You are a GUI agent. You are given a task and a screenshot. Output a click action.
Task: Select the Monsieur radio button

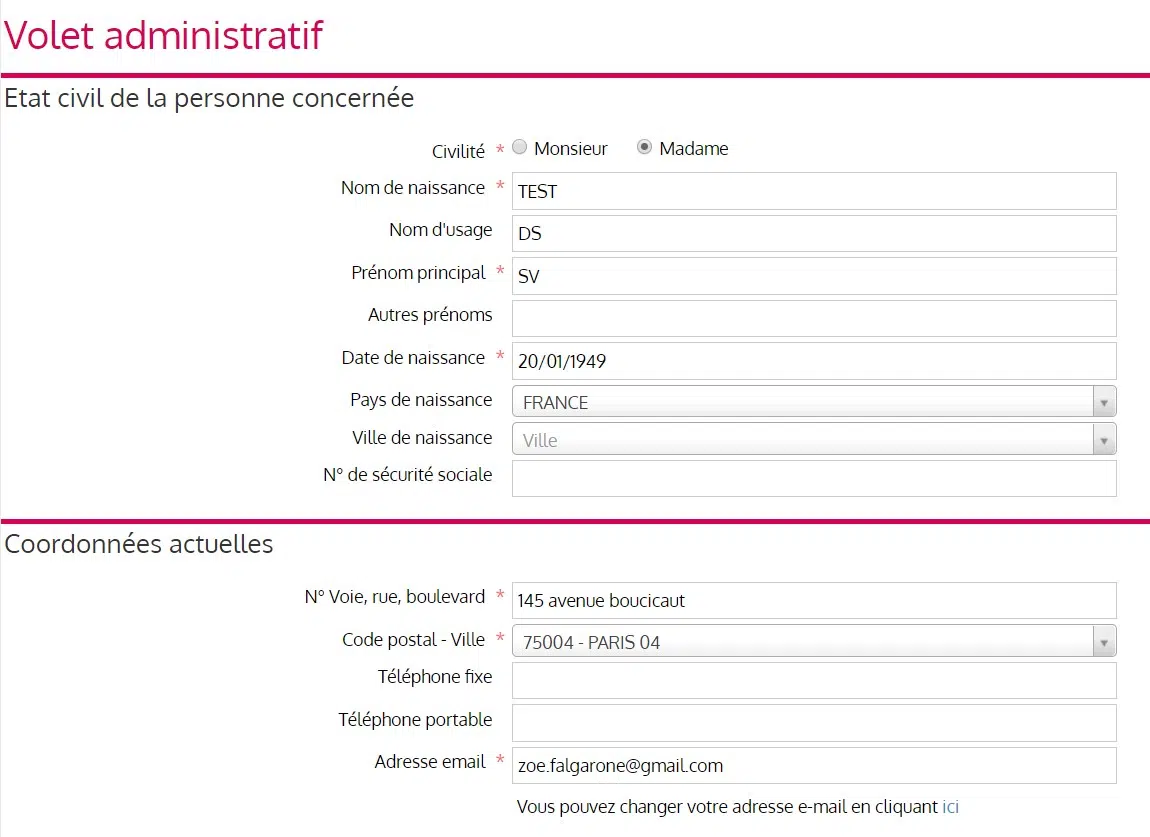tap(519, 148)
